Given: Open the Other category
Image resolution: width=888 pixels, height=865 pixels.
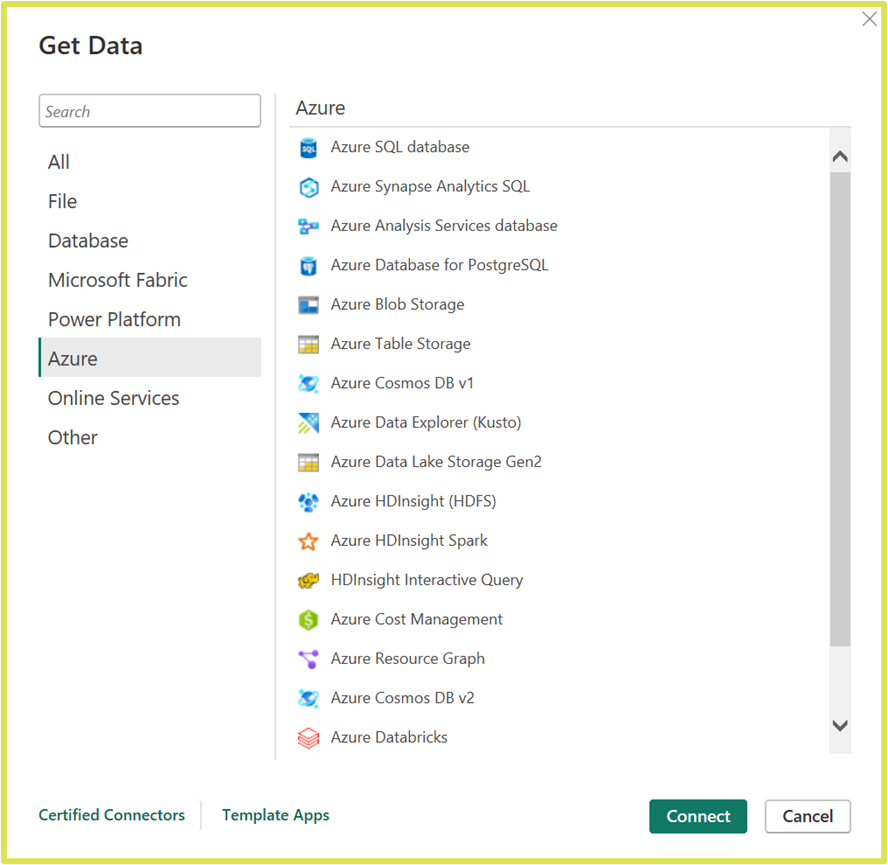Looking at the screenshot, I should 150,438.
